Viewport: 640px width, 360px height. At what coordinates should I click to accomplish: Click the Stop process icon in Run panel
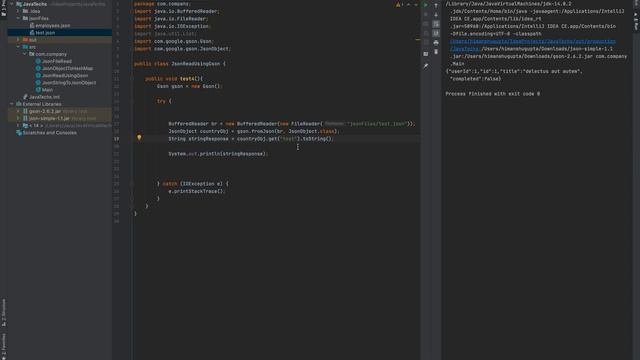click(x=426, y=15)
